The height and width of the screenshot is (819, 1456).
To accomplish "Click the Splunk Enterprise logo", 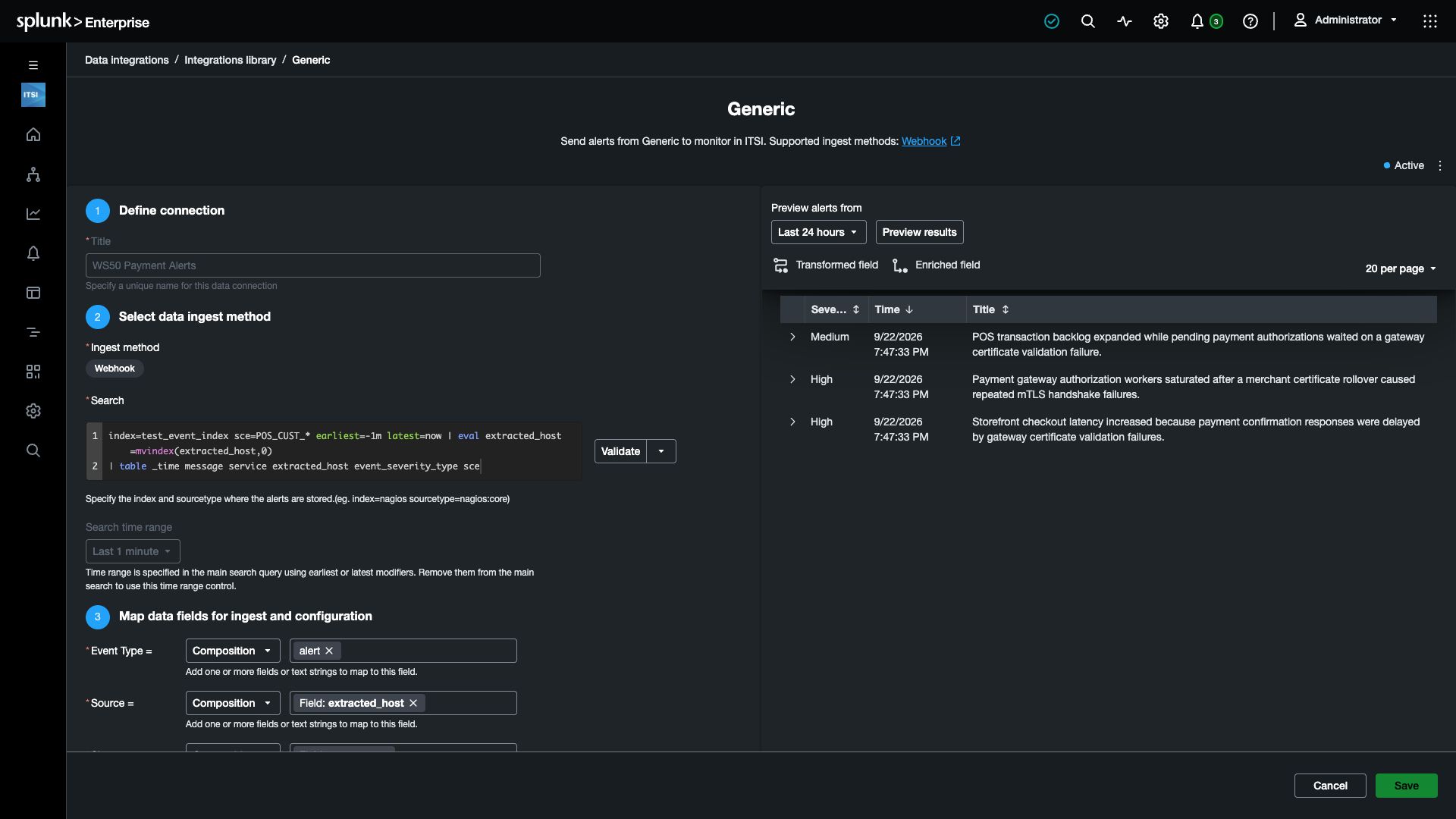I will [x=83, y=21].
